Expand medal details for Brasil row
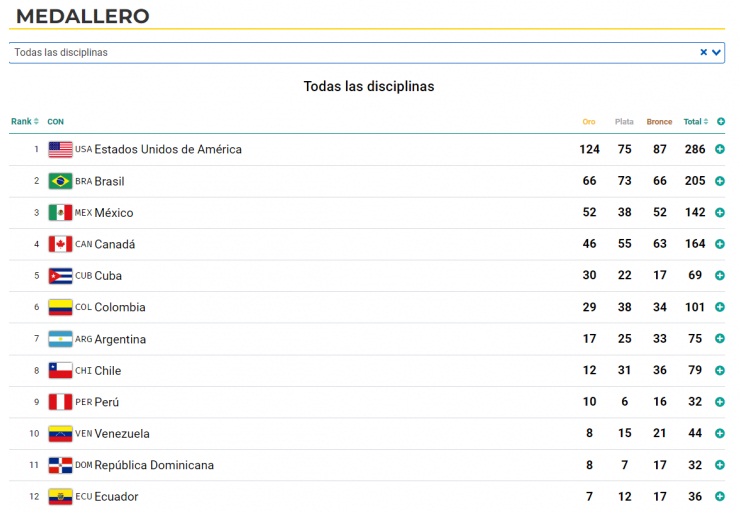 click(x=720, y=181)
